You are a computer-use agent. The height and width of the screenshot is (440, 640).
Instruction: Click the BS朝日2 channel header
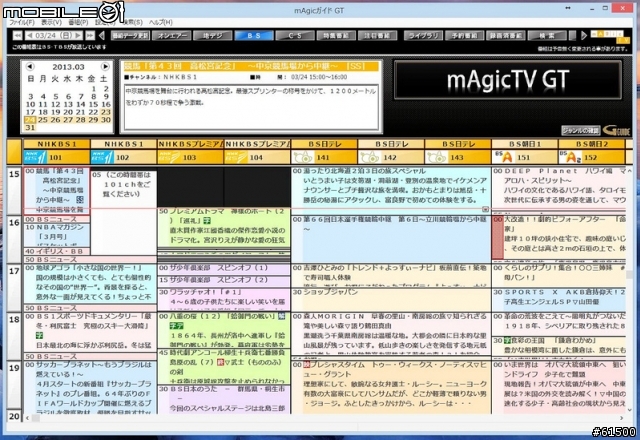pos(592,144)
